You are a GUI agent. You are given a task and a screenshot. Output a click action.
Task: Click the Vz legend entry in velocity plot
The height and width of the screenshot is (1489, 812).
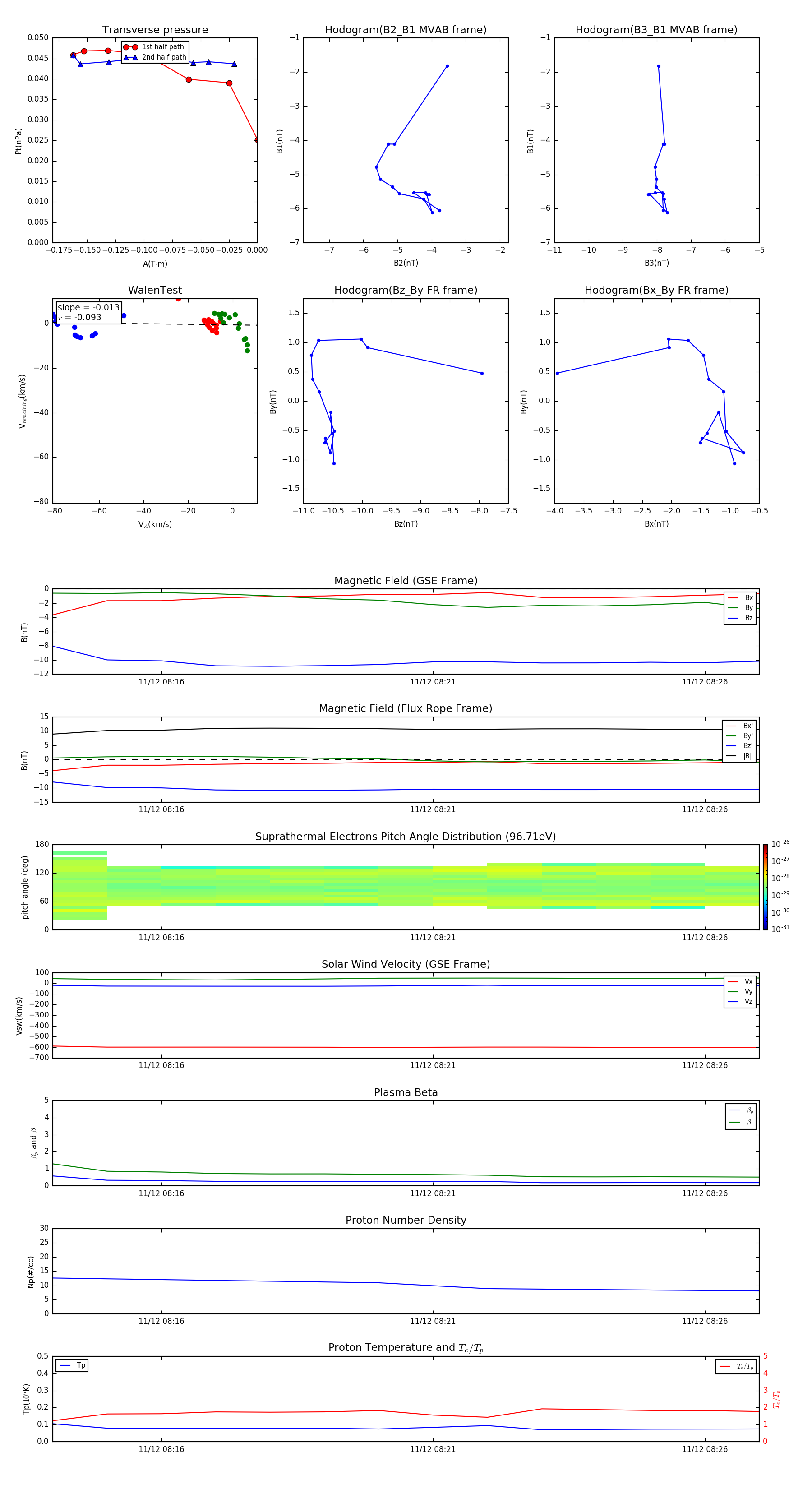pyautogui.click(x=740, y=1001)
